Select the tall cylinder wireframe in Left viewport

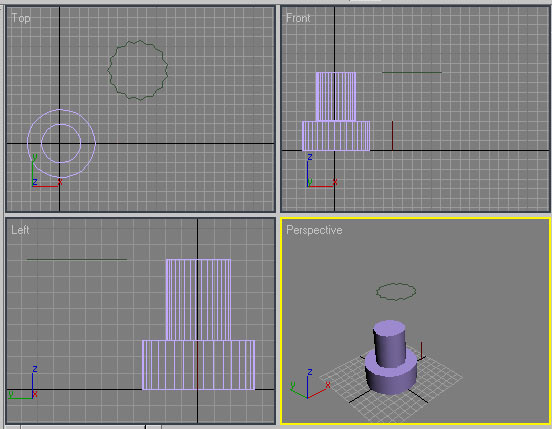click(198, 299)
